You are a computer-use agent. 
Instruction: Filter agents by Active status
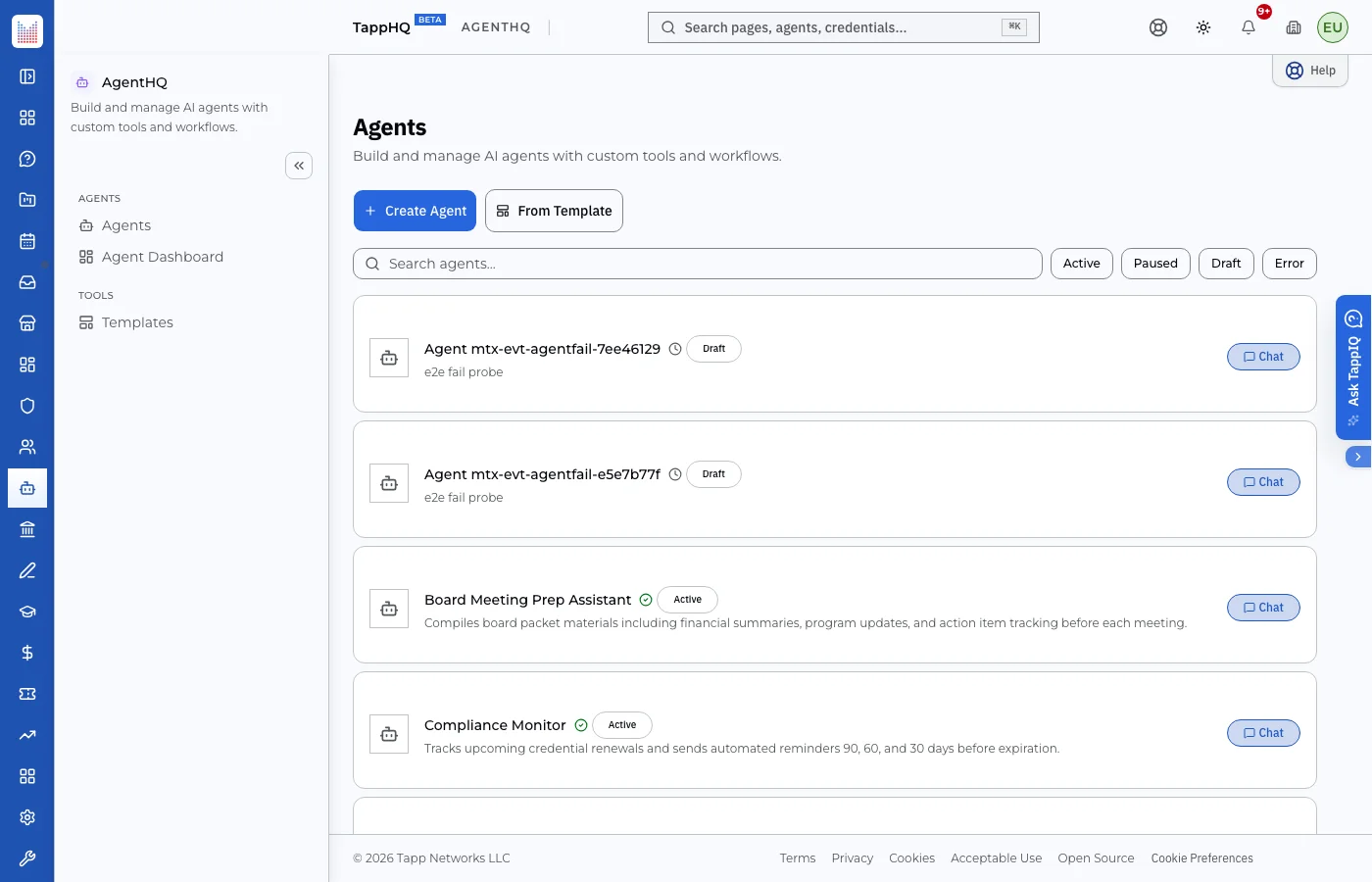pos(1082,264)
